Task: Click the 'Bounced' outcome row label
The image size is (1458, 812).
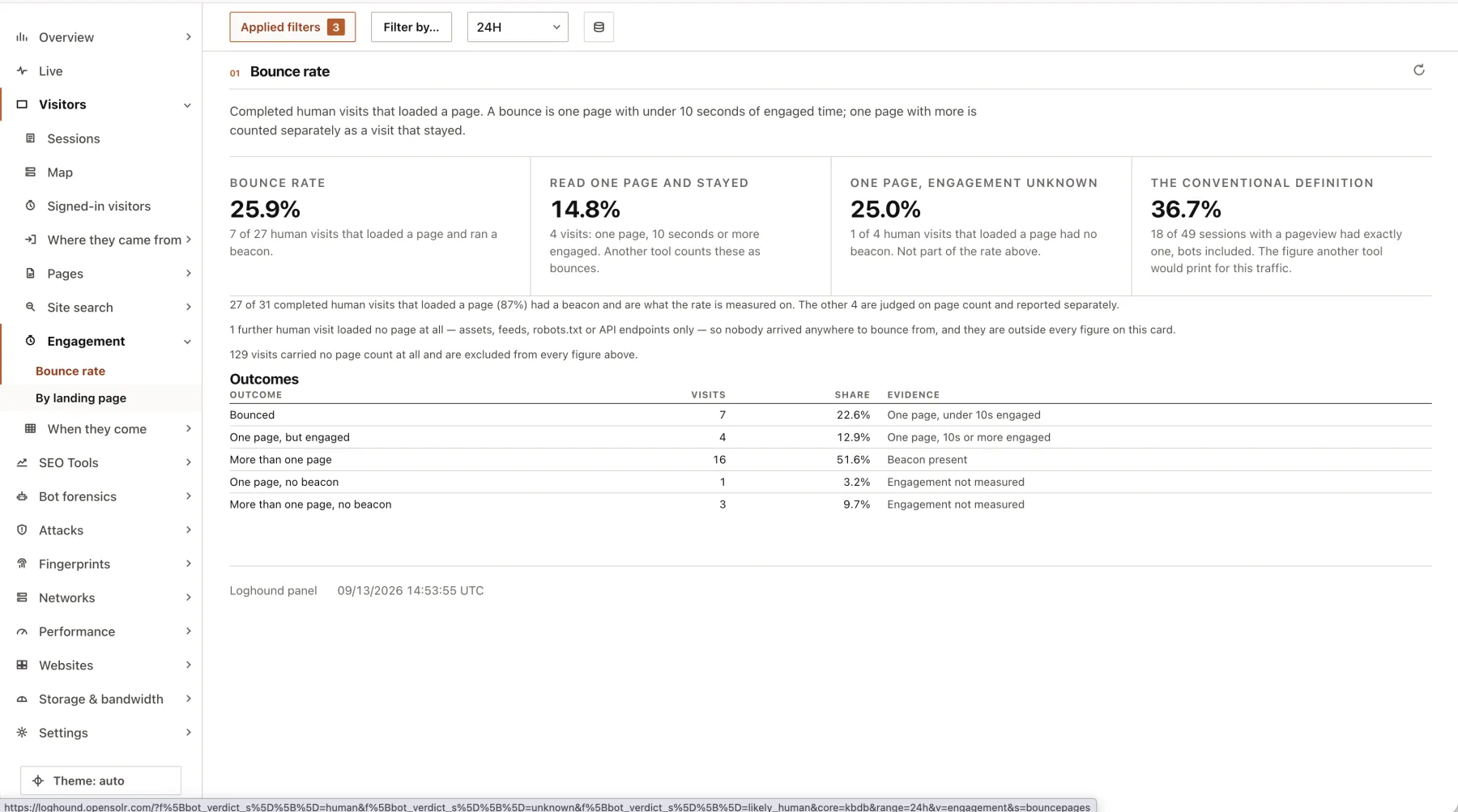Action: [253, 415]
